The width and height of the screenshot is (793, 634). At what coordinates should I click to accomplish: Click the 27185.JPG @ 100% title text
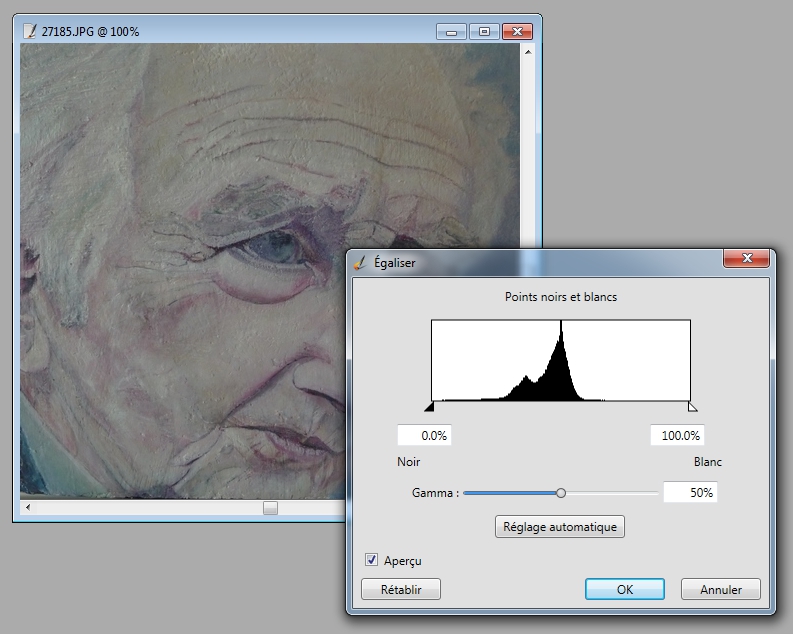[x=90, y=31]
